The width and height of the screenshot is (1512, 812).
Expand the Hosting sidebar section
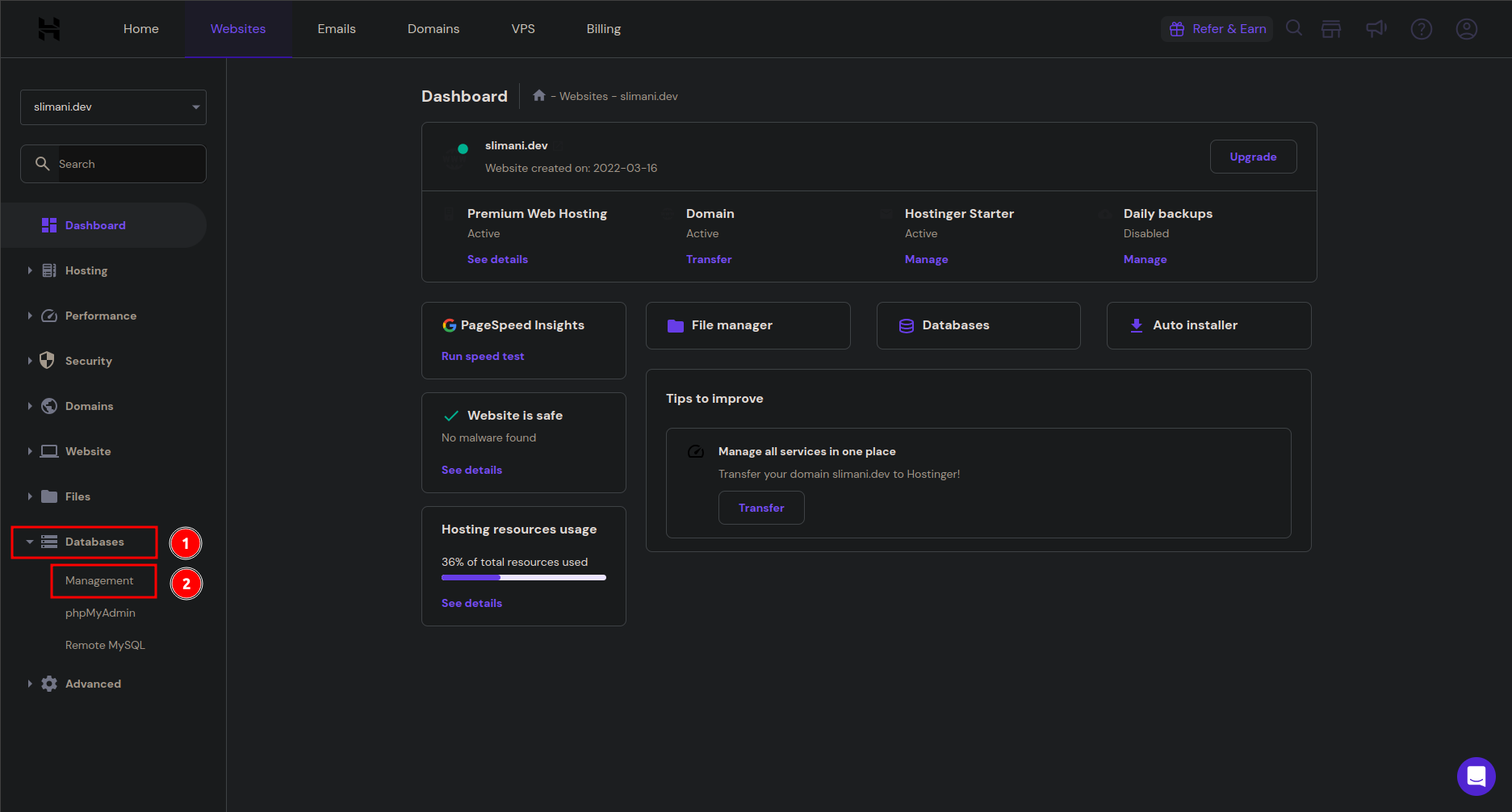pyautogui.click(x=86, y=270)
